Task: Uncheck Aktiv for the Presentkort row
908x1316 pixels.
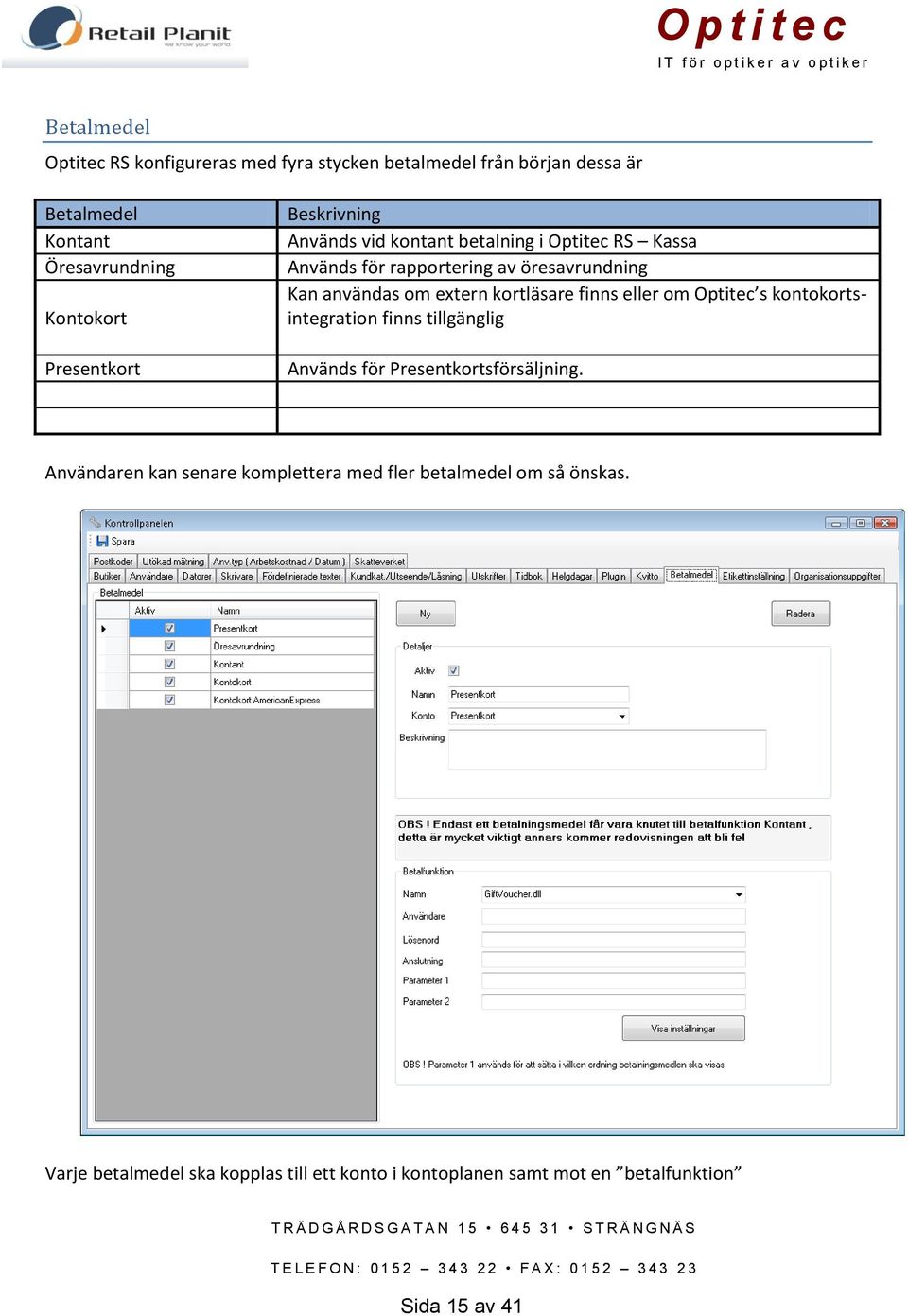Action: (x=169, y=629)
